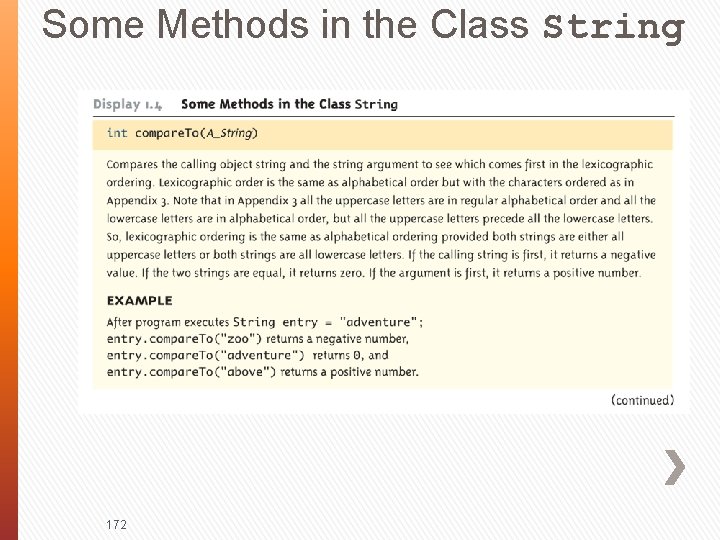Click the 'Display 1.4' label

[x=127, y=104]
